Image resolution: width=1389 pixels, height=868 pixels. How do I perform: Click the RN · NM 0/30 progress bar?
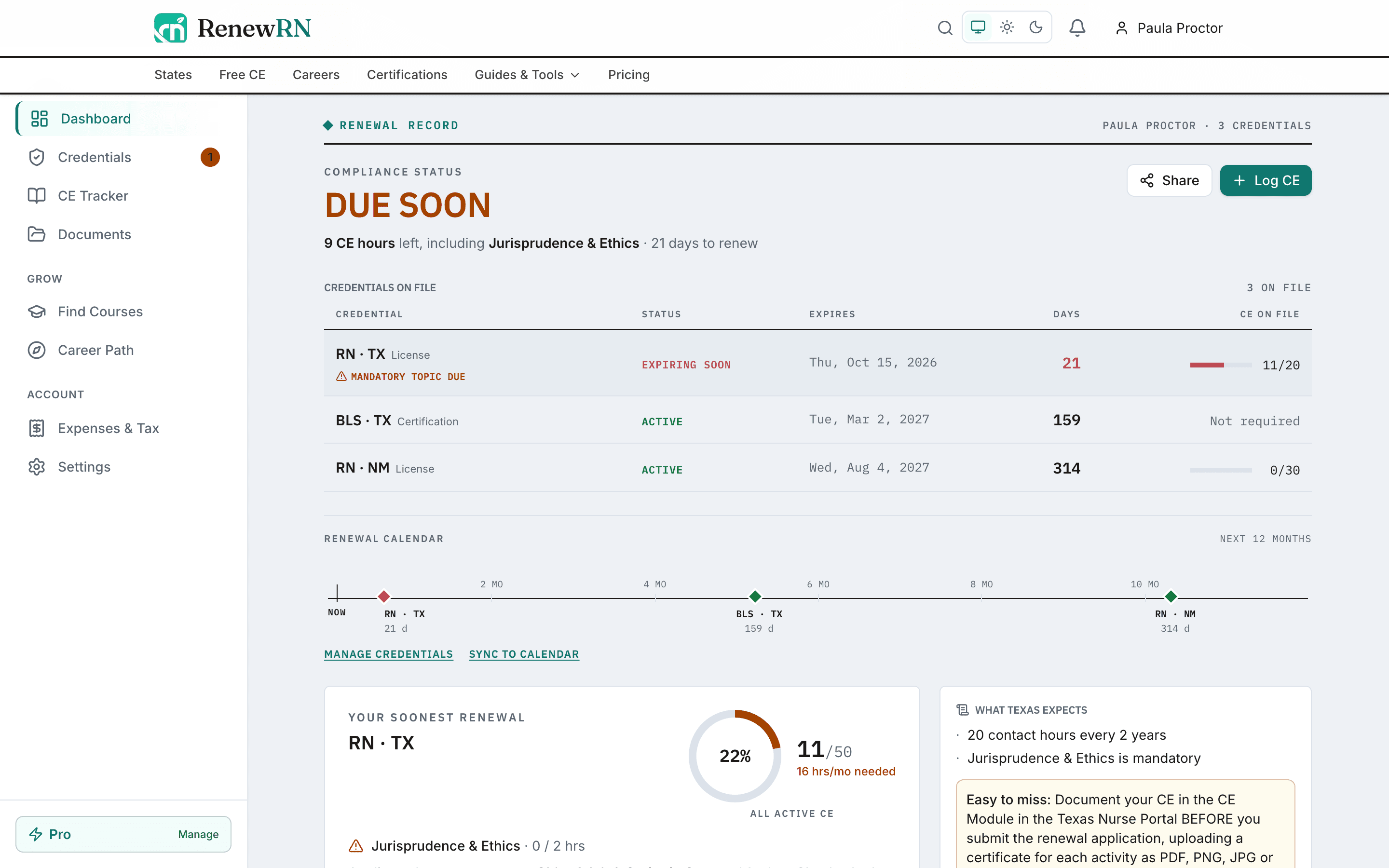coord(1221,470)
